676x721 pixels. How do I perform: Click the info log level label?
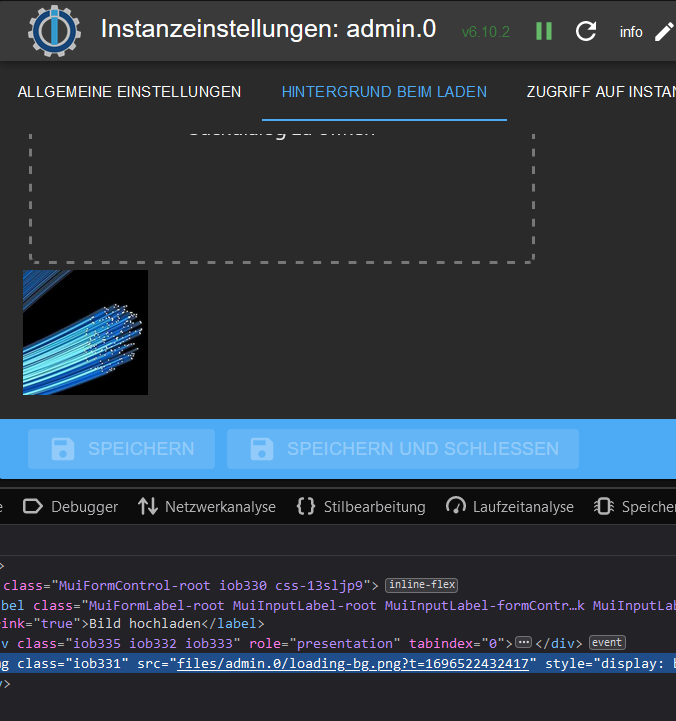point(631,32)
